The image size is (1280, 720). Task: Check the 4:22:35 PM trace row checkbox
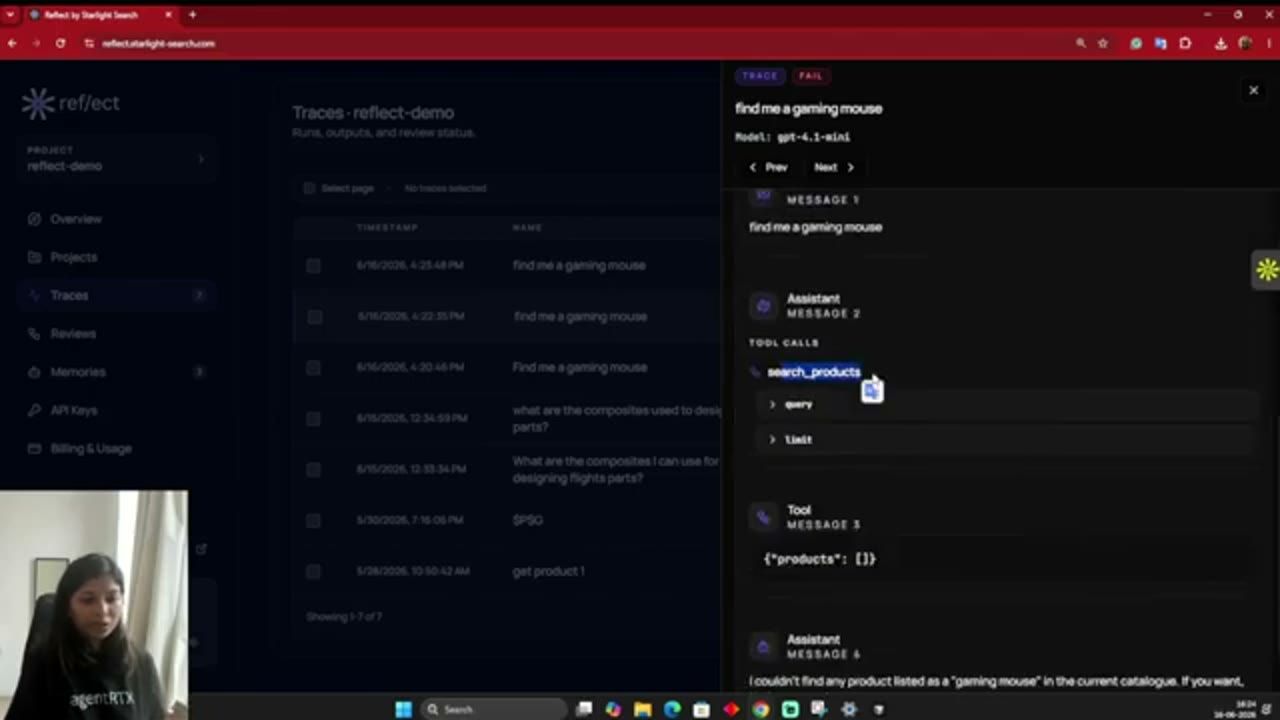pyautogui.click(x=314, y=316)
